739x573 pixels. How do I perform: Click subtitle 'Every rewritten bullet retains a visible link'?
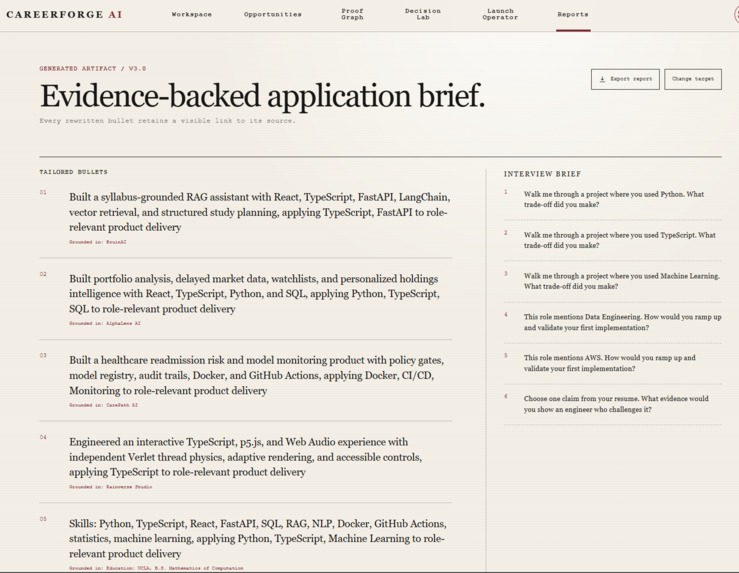pyautogui.click(x=167, y=121)
